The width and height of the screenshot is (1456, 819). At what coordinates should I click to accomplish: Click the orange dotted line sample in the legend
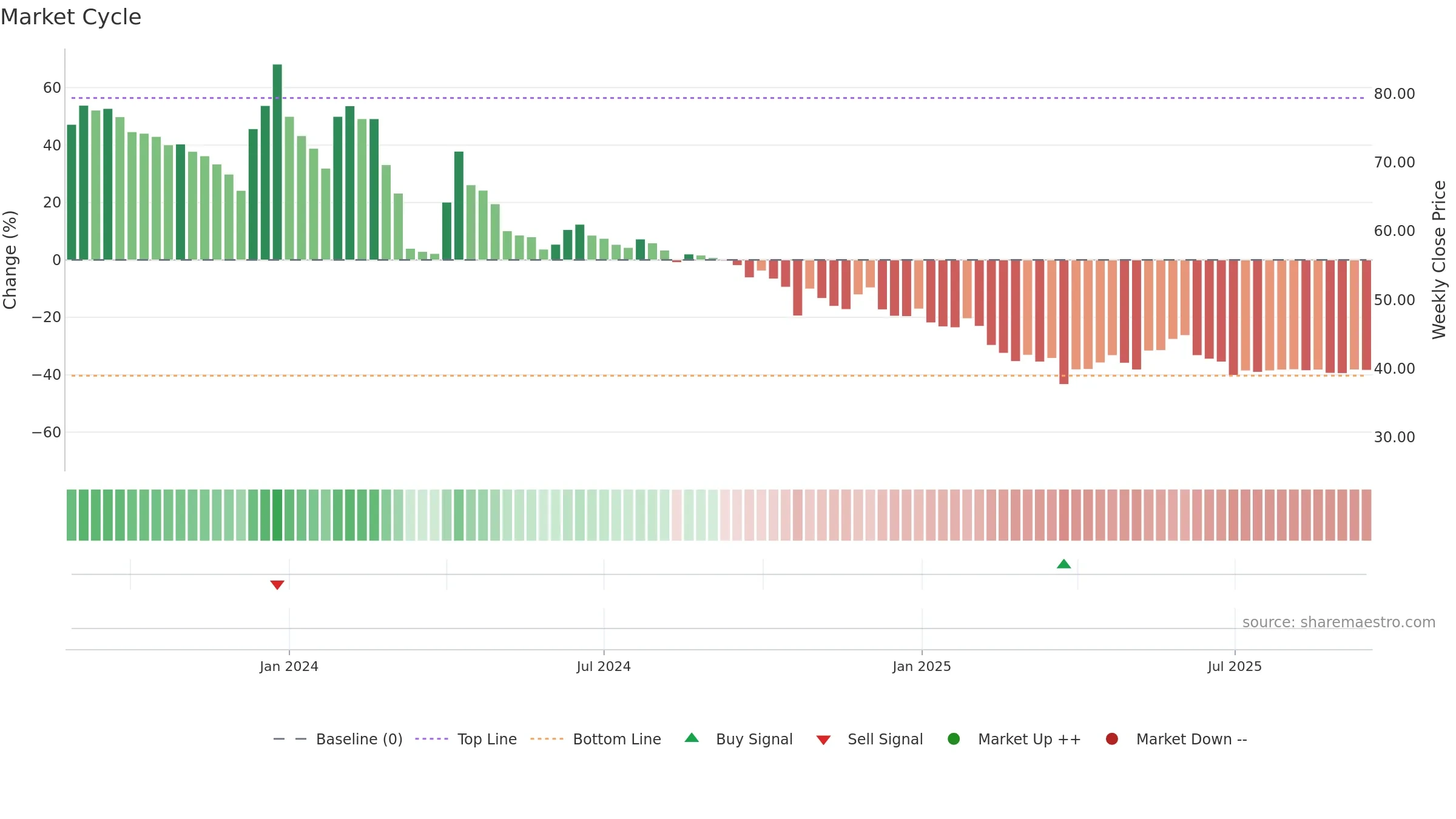point(547,739)
